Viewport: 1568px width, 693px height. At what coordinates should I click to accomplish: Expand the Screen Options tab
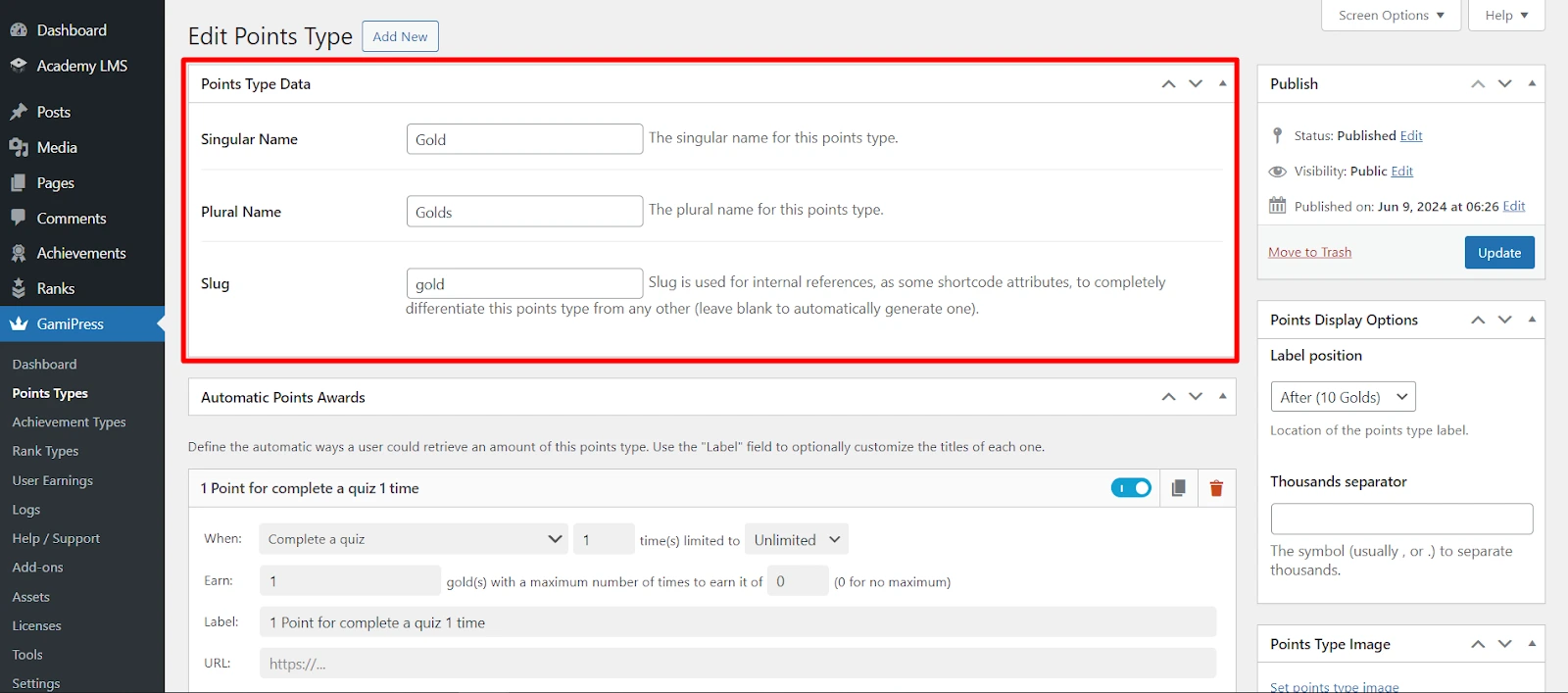coord(1392,16)
